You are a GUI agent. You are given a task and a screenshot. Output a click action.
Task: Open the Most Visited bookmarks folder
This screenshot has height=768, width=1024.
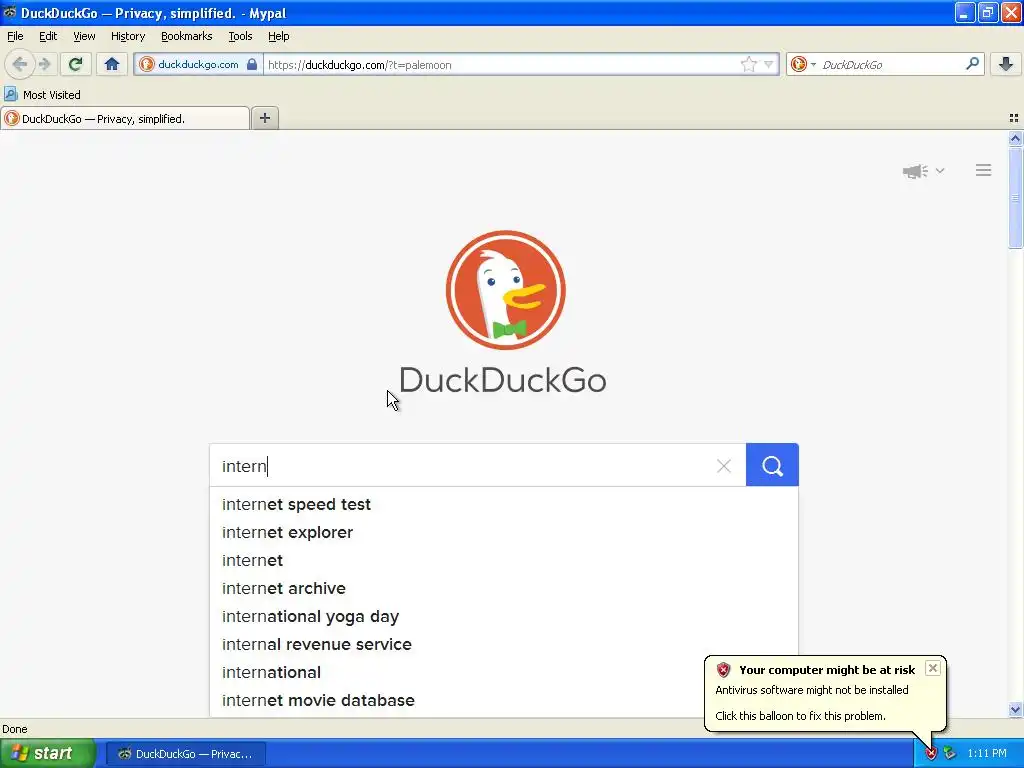[42, 95]
